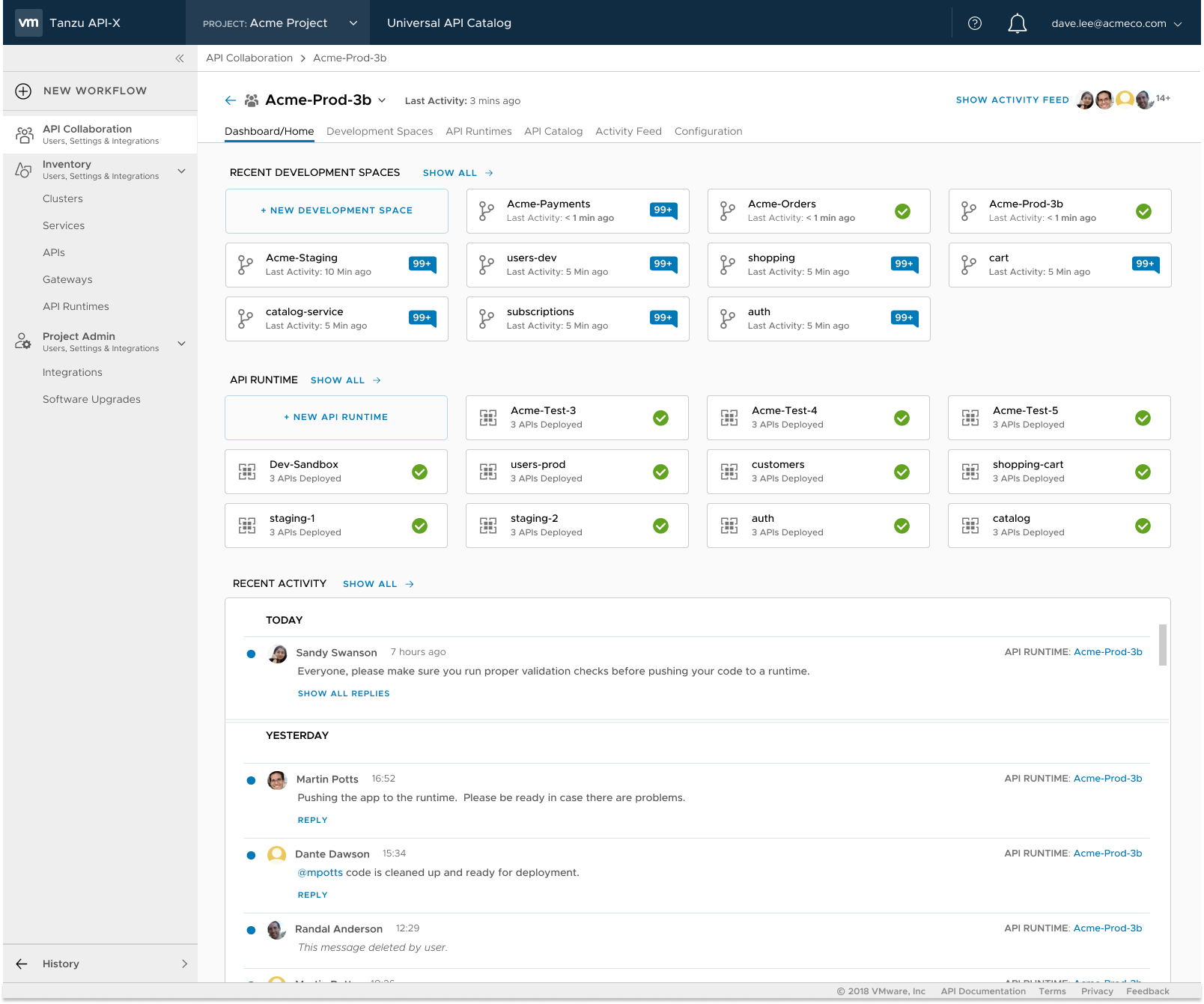1204x1004 pixels.
Task: Click New API Runtime button
Action: tap(336, 417)
